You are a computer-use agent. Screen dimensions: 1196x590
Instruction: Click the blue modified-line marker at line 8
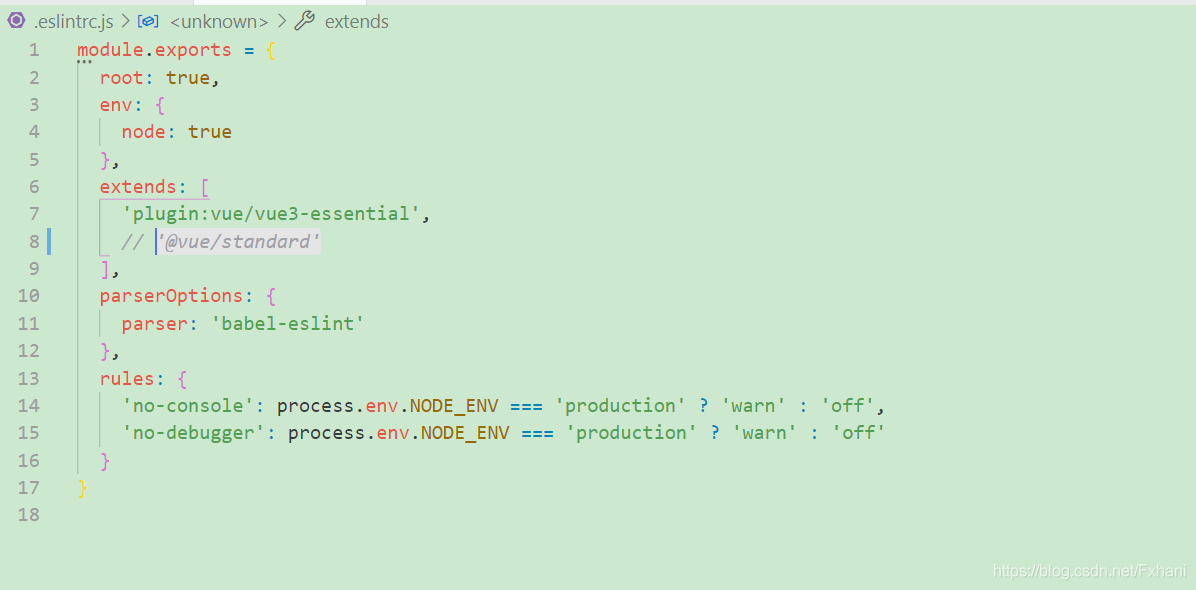[48, 241]
